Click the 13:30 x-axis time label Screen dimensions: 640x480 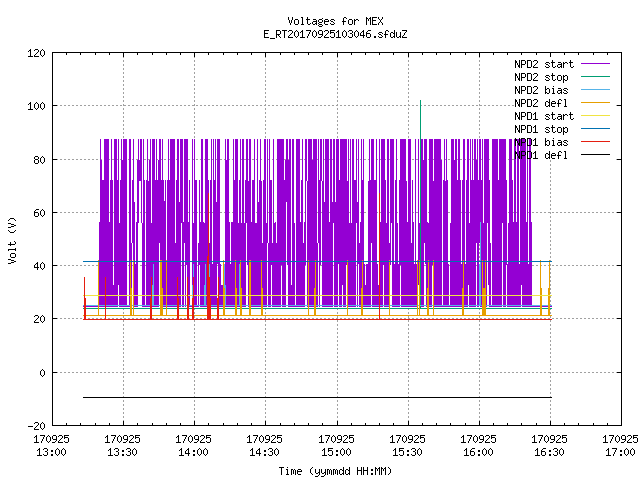[x=122, y=453]
